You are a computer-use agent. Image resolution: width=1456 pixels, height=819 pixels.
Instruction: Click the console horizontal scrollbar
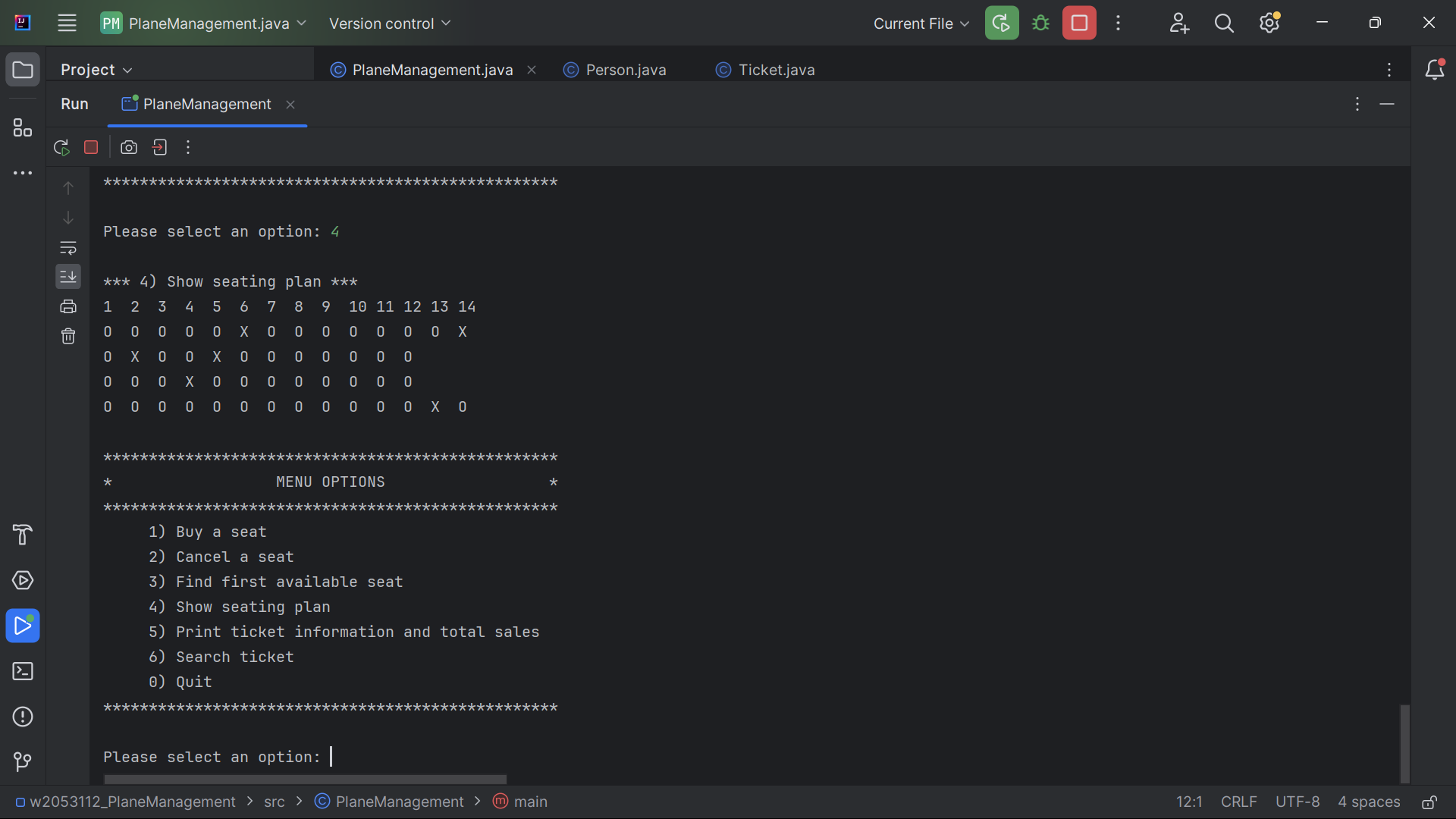coord(305,780)
